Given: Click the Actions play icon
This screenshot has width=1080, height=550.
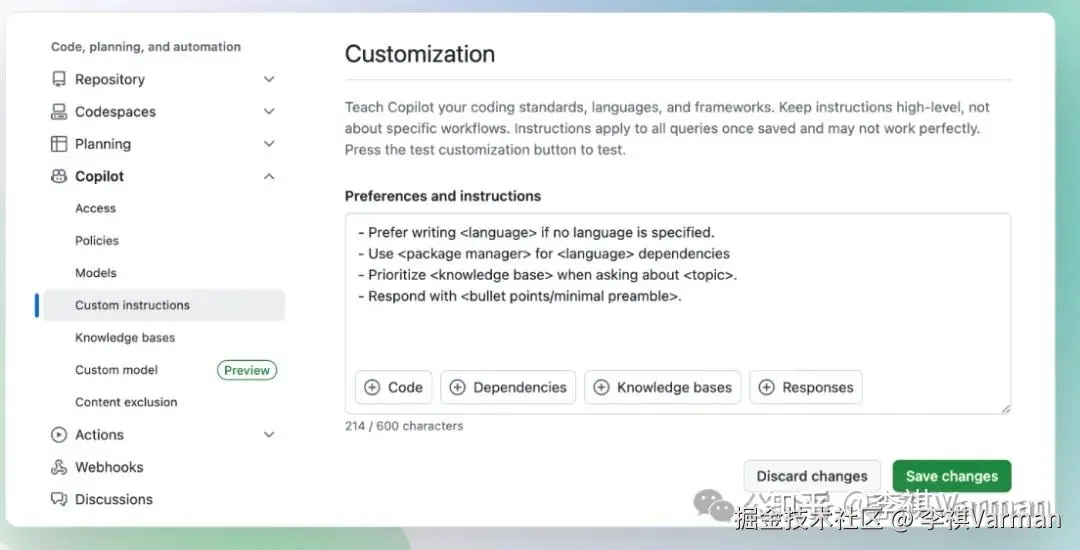Looking at the screenshot, I should coord(59,434).
